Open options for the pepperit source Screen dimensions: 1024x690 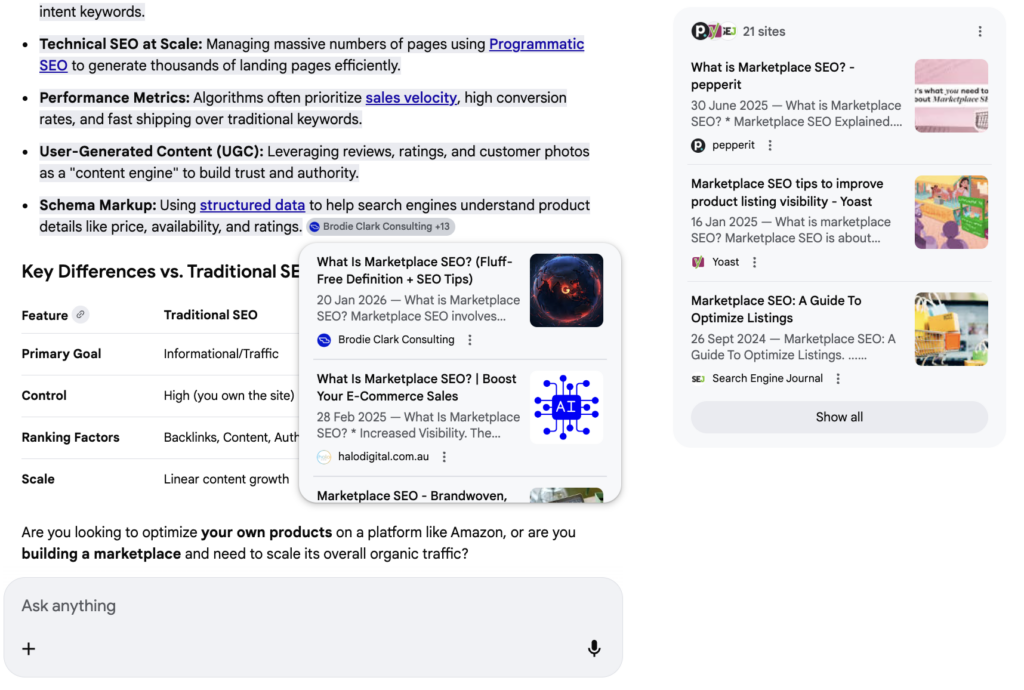point(770,146)
